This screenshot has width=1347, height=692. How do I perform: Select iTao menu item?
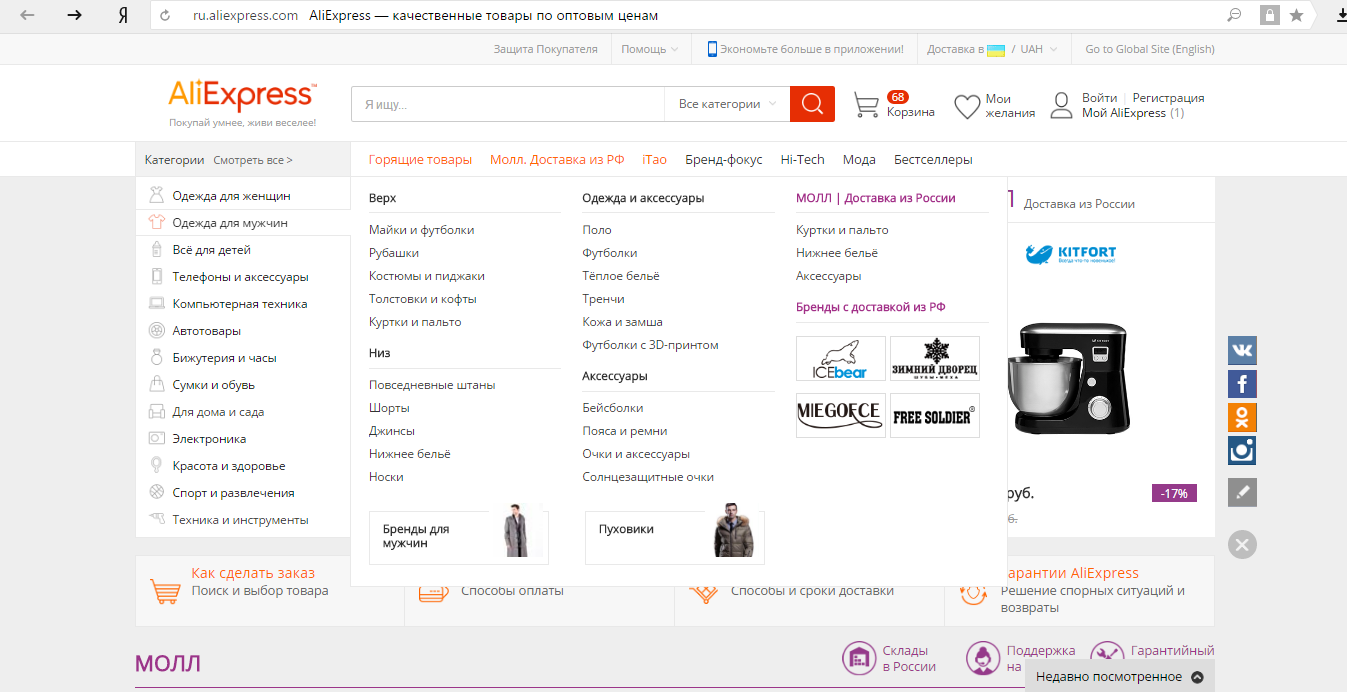(654, 160)
